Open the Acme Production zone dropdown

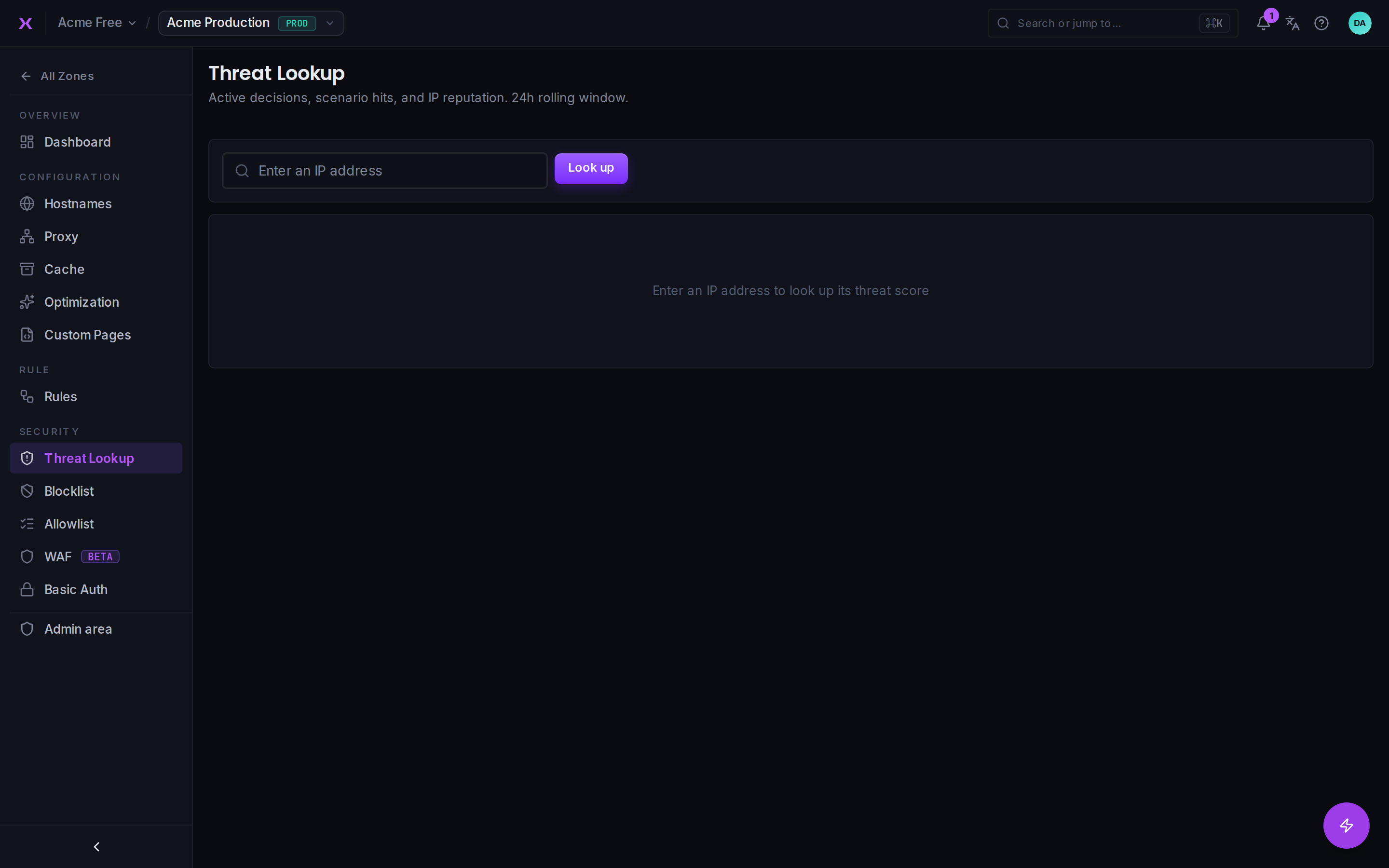pos(251,23)
